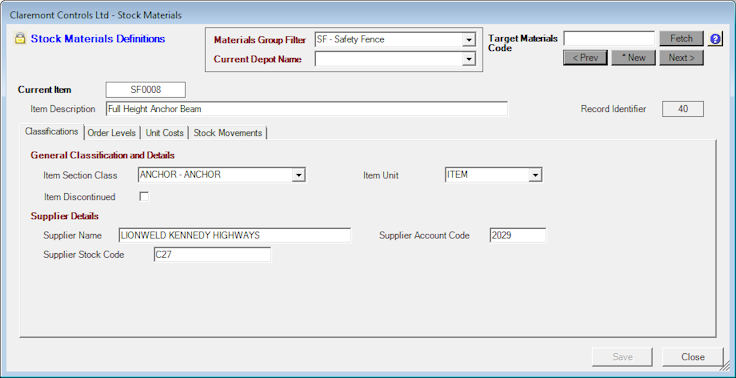The width and height of the screenshot is (736, 378).
Task: Expand the Item Section Class dropdown
Action: click(x=299, y=175)
